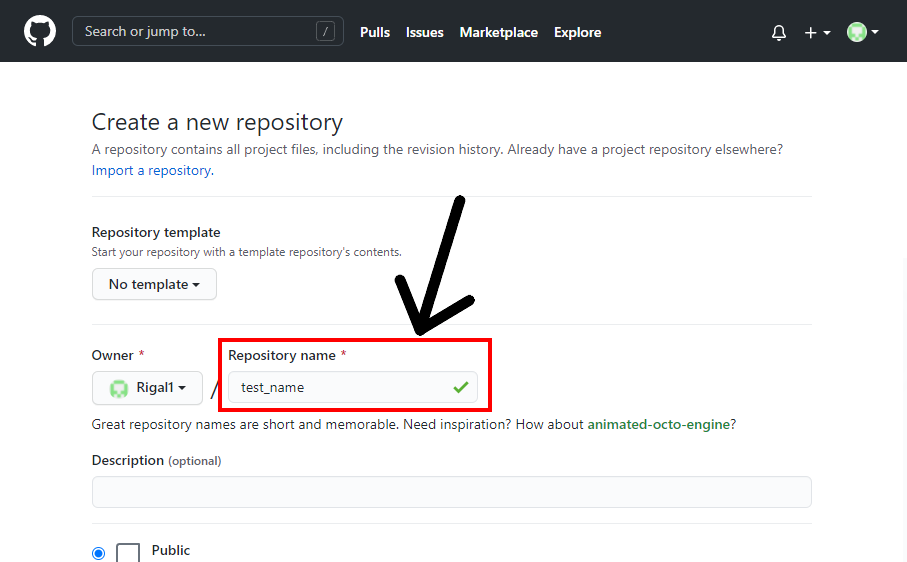Open the GitHub Octocat home logo

(40, 31)
